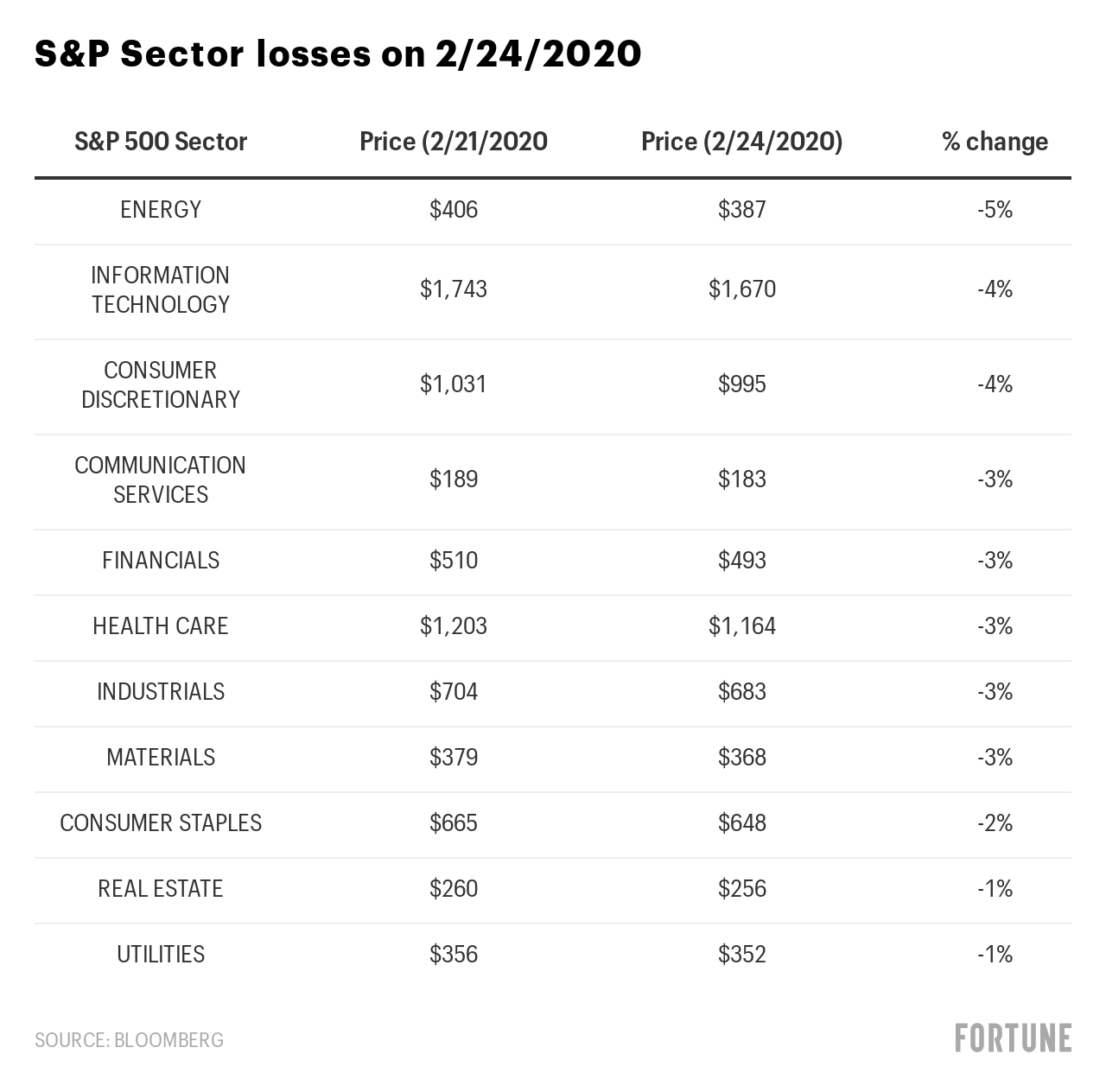Image resolution: width=1106 pixels, height=1092 pixels.
Task: Select the CONSUMER DISCRETIONARY sector label
Action: 161,384
